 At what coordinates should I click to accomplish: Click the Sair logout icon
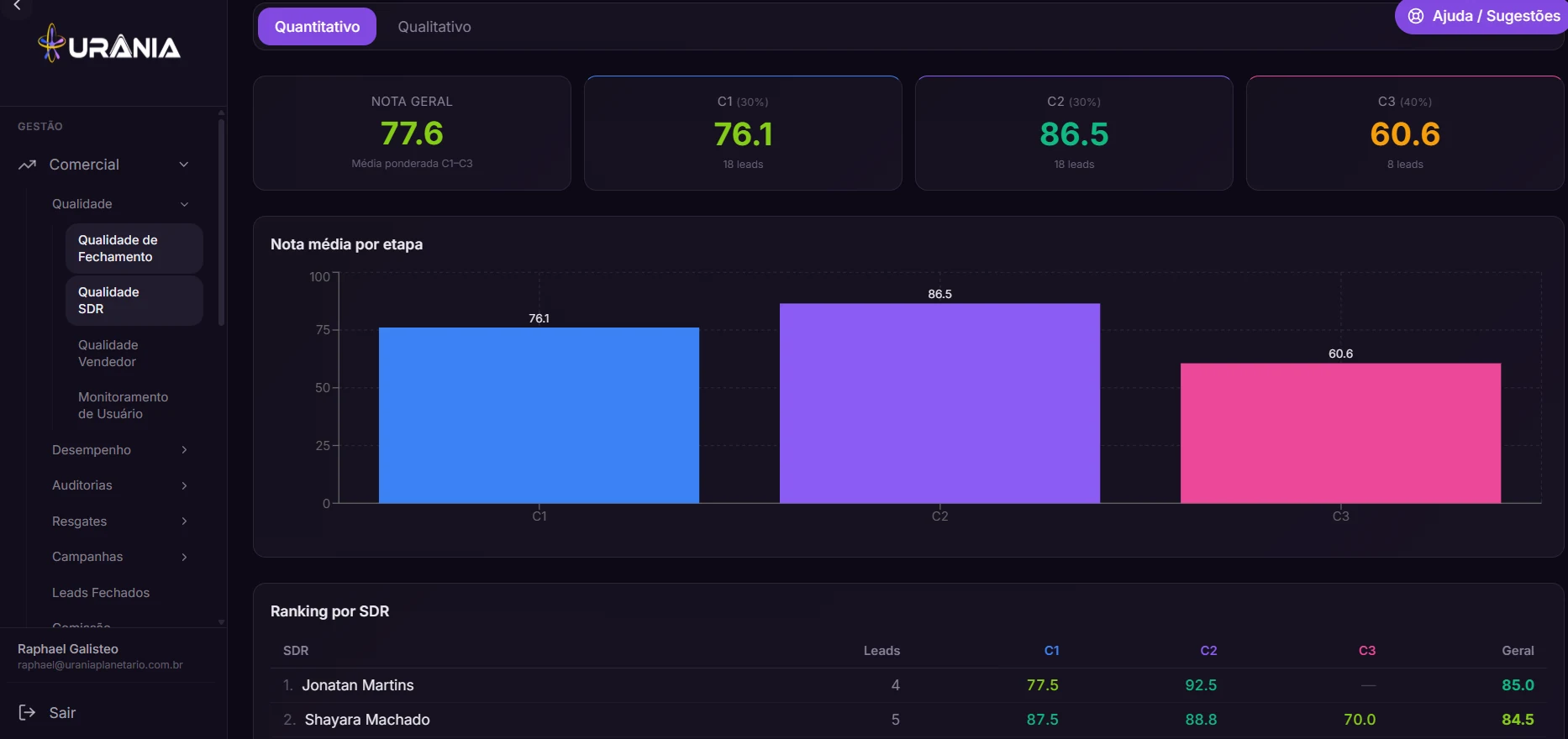(27, 713)
